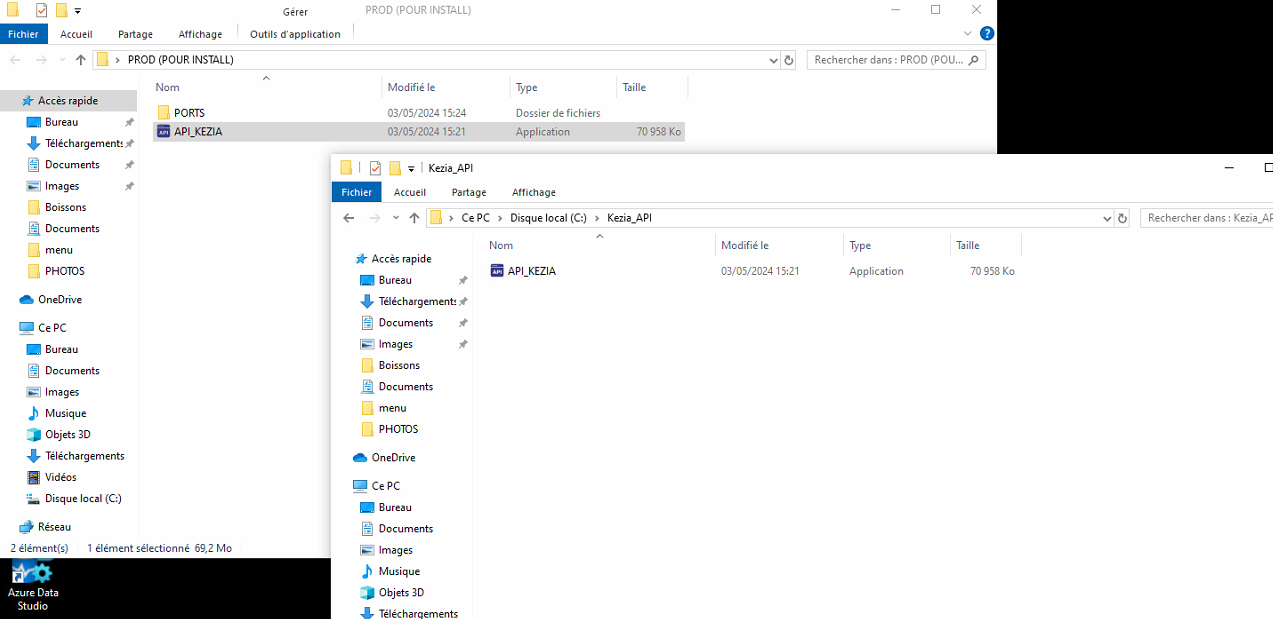Click the help question mark icon
Screen dimensions: 1273x619
tap(987, 33)
